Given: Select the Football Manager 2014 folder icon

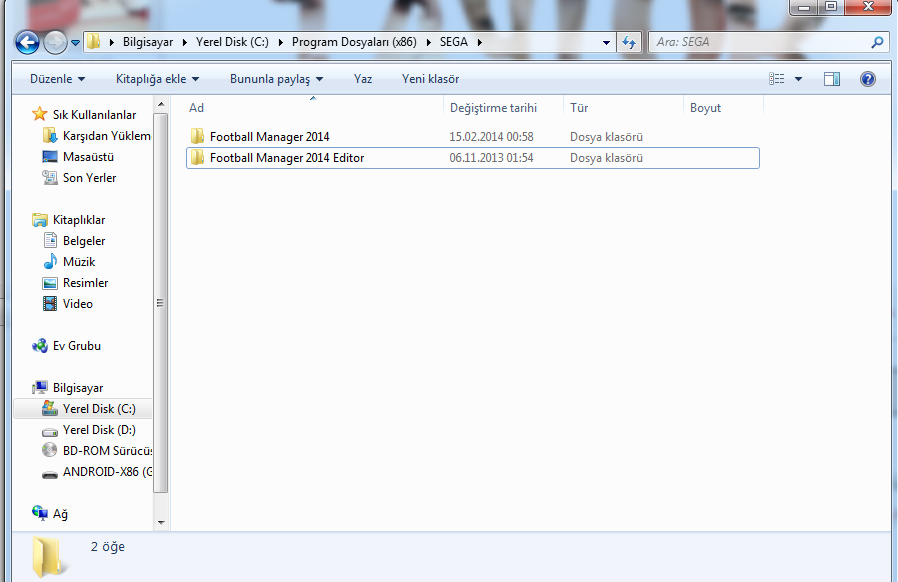Looking at the screenshot, I should [x=197, y=136].
